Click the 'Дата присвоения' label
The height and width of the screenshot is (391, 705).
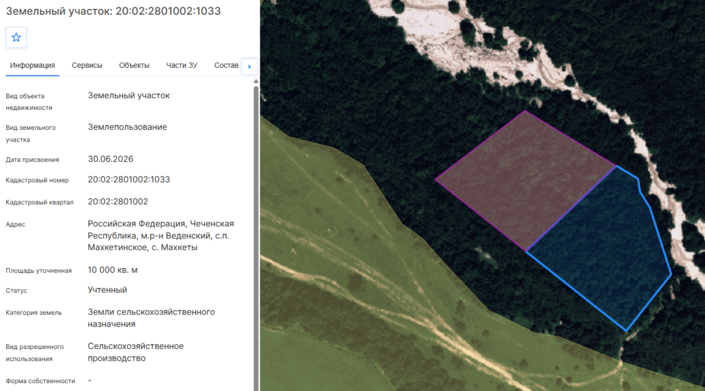click(x=32, y=160)
